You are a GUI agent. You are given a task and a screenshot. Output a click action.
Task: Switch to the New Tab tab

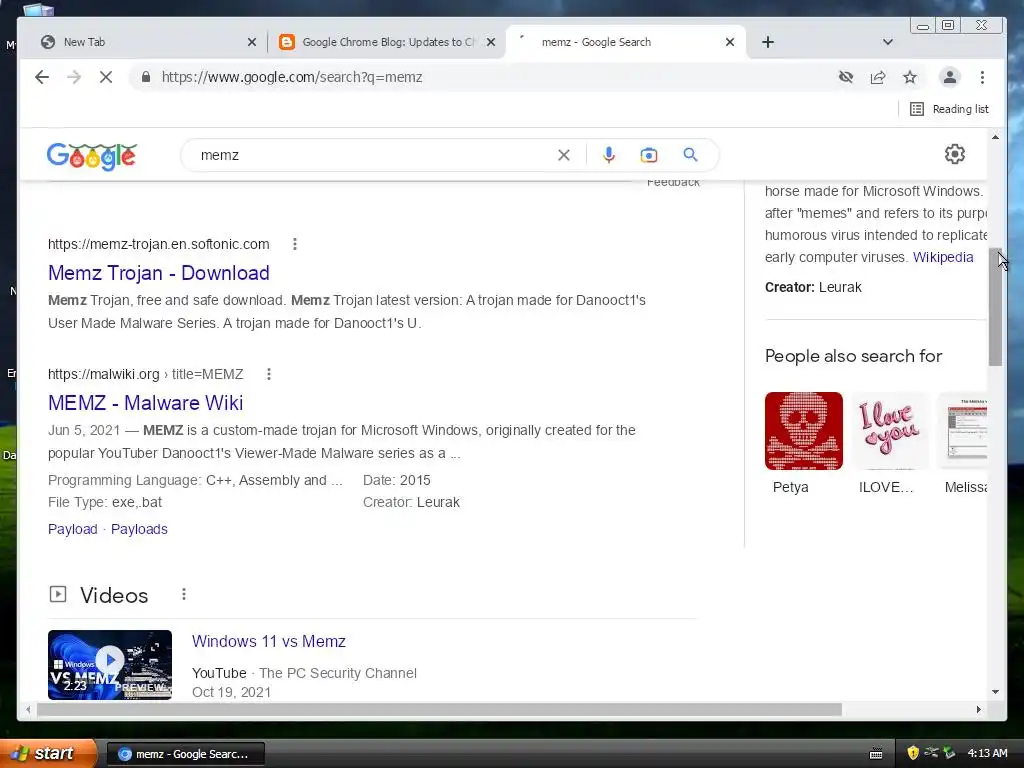pos(144,42)
